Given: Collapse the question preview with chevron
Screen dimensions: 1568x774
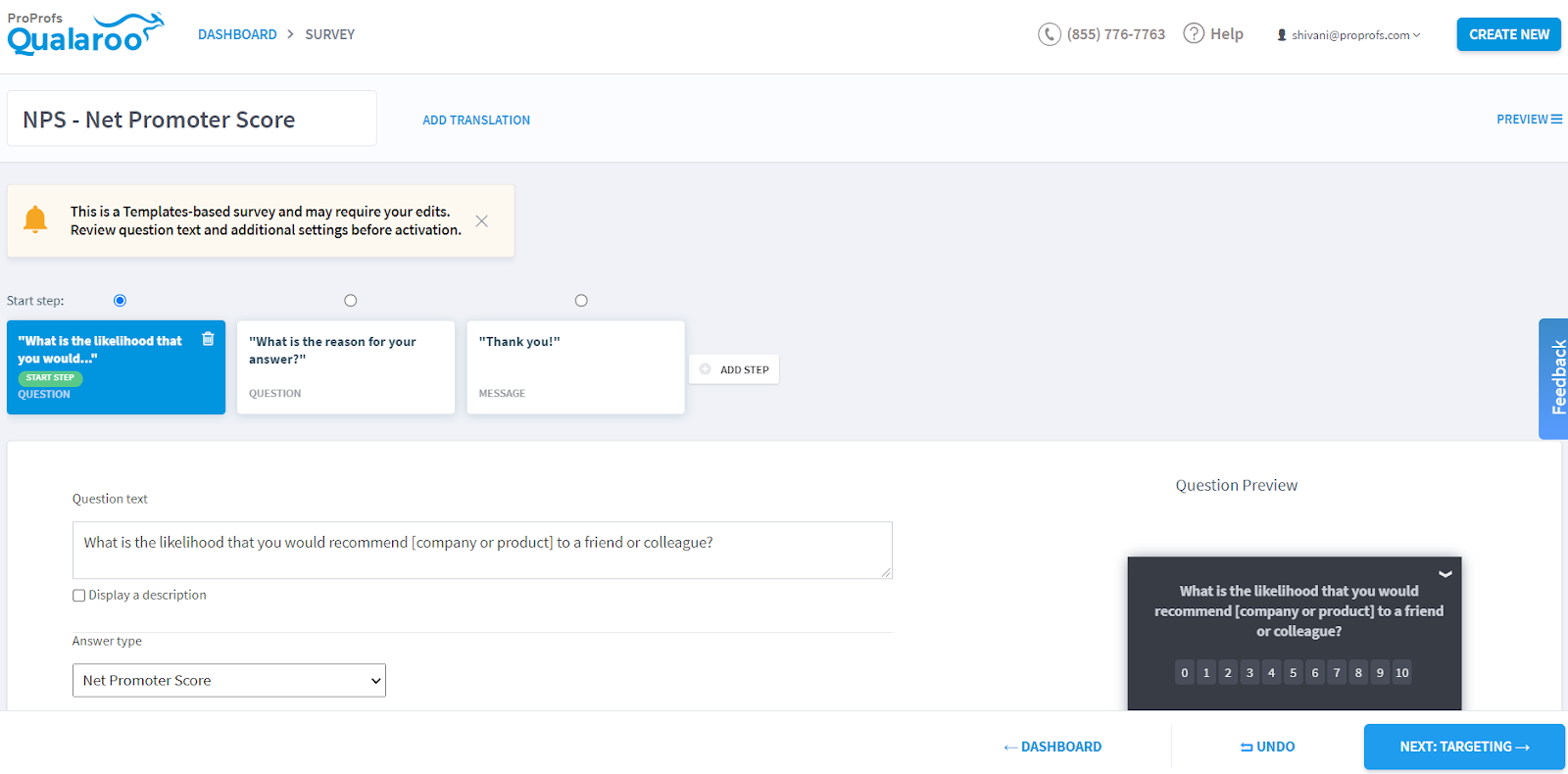Looking at the screenshot, I should 1445,574.
